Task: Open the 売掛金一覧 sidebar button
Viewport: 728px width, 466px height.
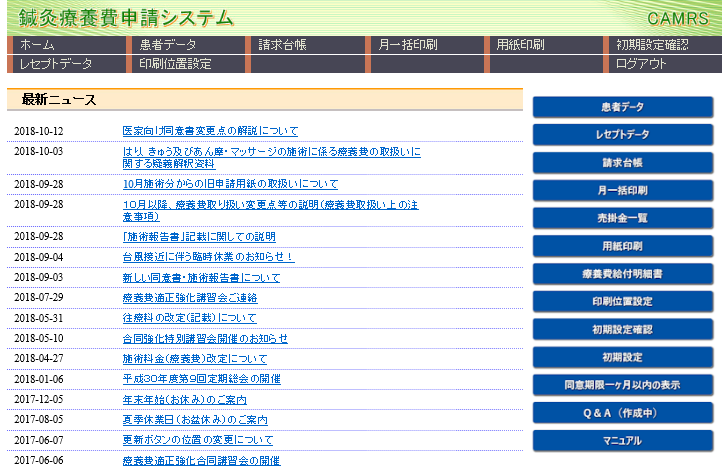Action: 623,219
